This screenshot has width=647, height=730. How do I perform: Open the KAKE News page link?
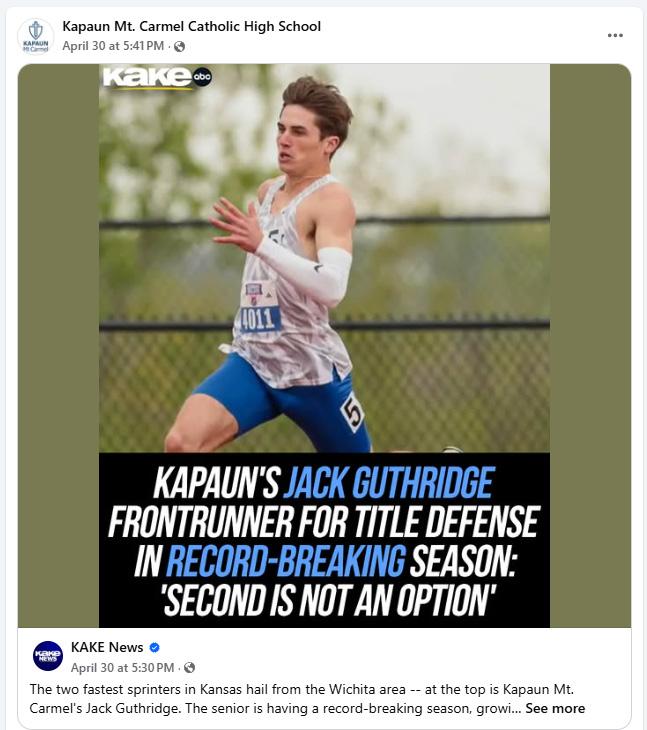coord(107,647)
